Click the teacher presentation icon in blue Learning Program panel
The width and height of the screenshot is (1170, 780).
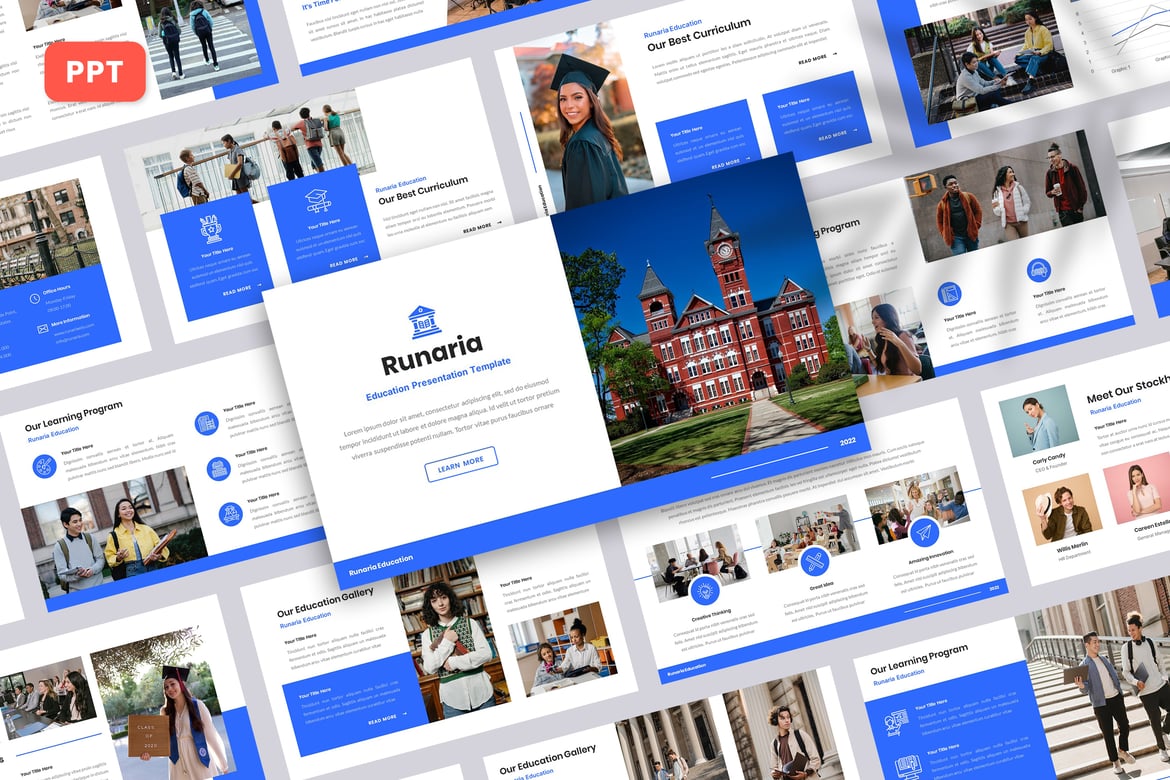(x=895, y=723)
